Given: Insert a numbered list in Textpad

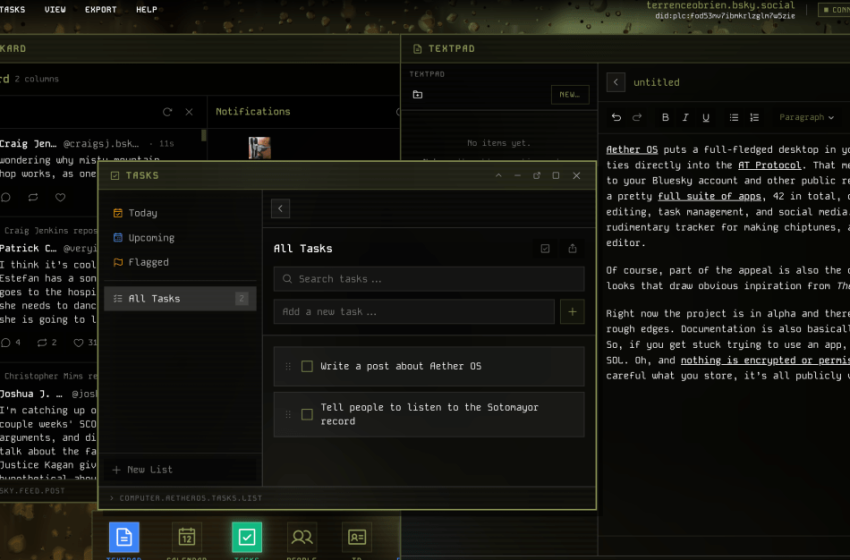Looking at the screenshot, I should tap(754, 118).
